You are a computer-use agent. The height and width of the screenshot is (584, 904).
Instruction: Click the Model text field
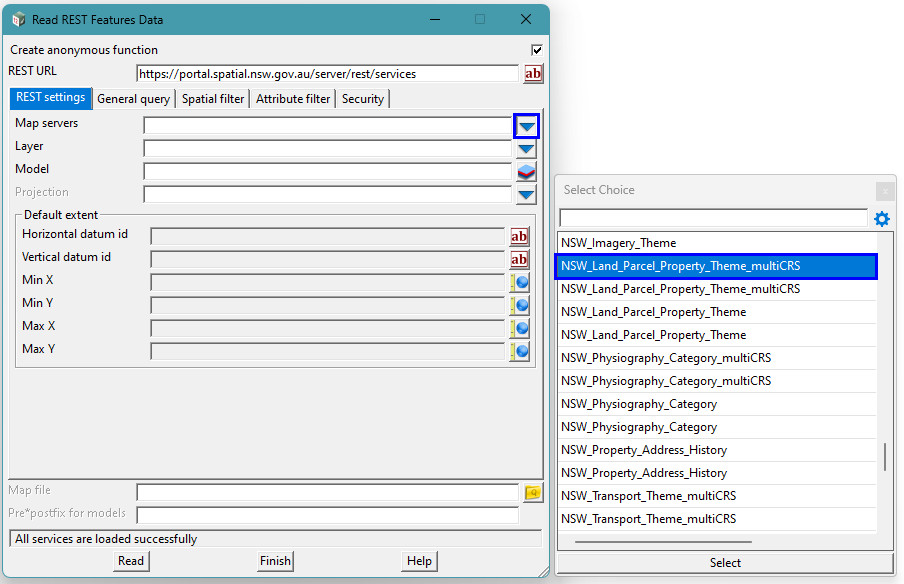point(327,172)
